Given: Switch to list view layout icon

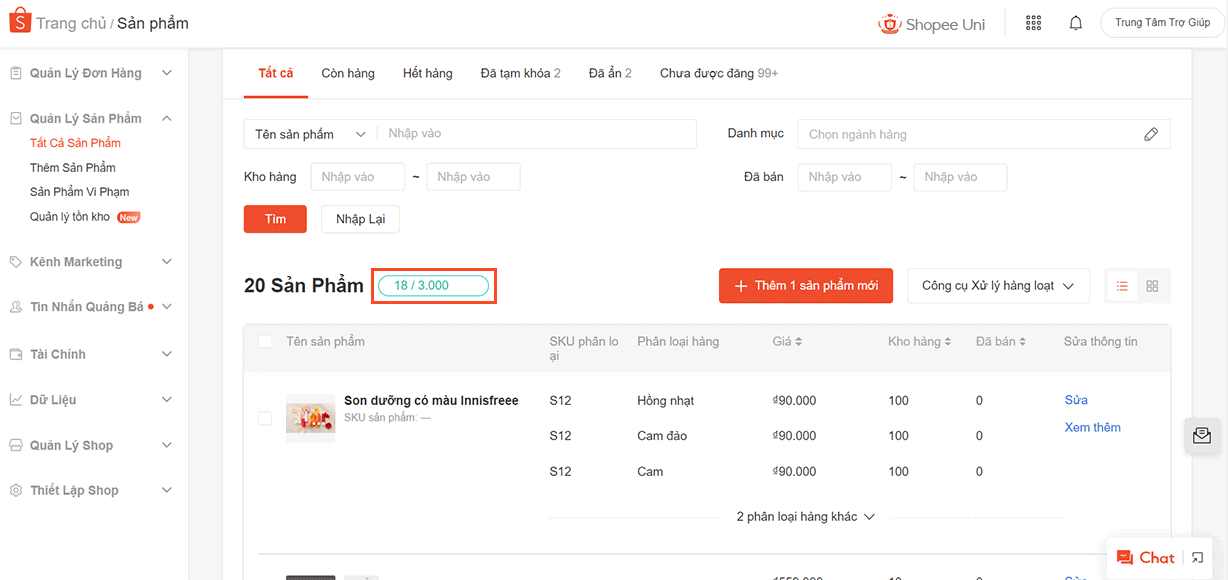Looking at the screenshot, I should [1122, 286].
